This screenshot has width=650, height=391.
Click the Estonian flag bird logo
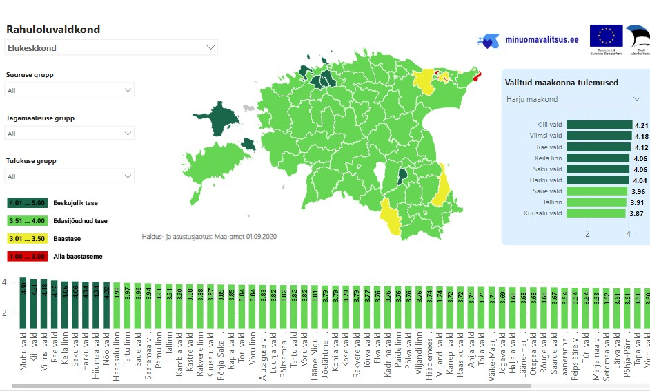click(x=639, y=36)
